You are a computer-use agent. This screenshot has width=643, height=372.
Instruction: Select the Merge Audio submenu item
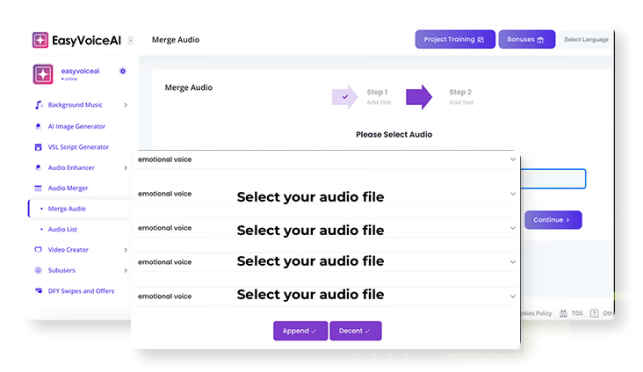(x=67, y=209)
